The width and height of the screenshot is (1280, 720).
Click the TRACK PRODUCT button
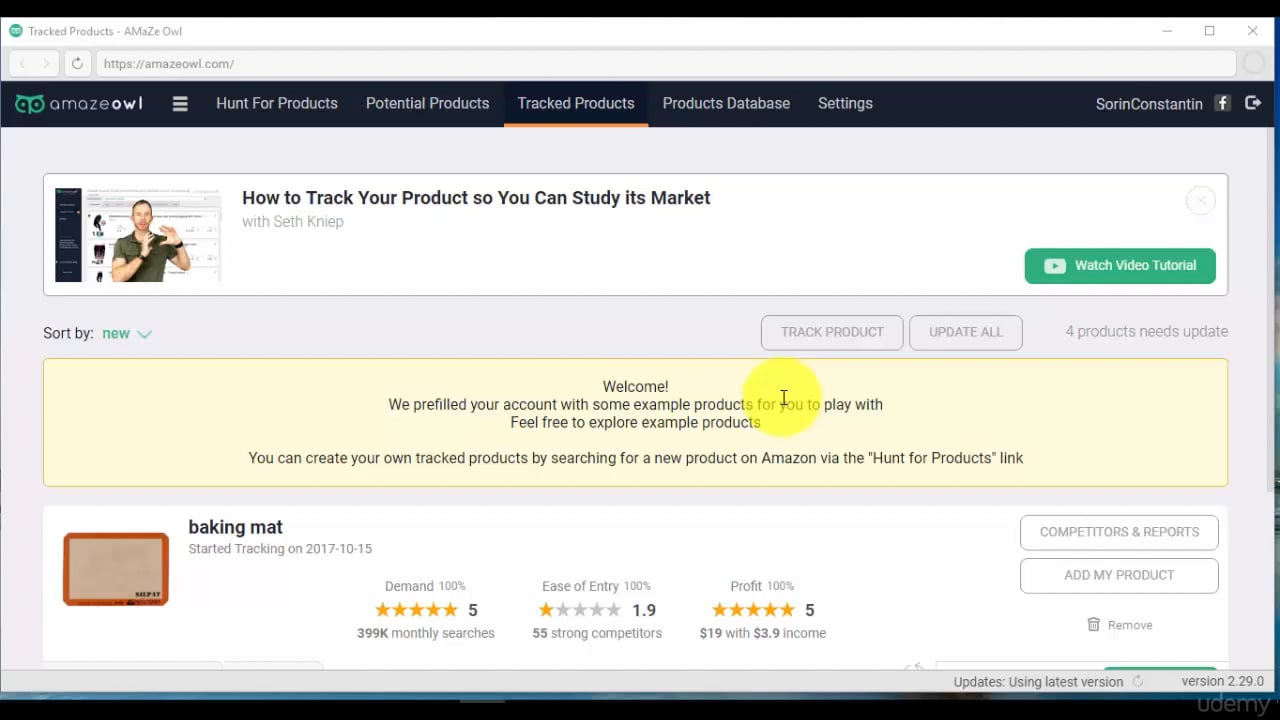coord(832,332)
